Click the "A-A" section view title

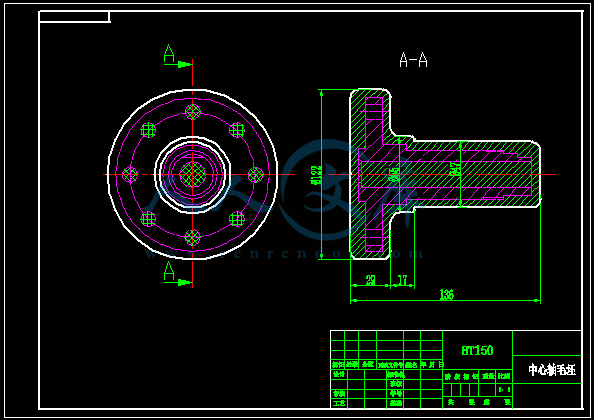tap(413, 60)
